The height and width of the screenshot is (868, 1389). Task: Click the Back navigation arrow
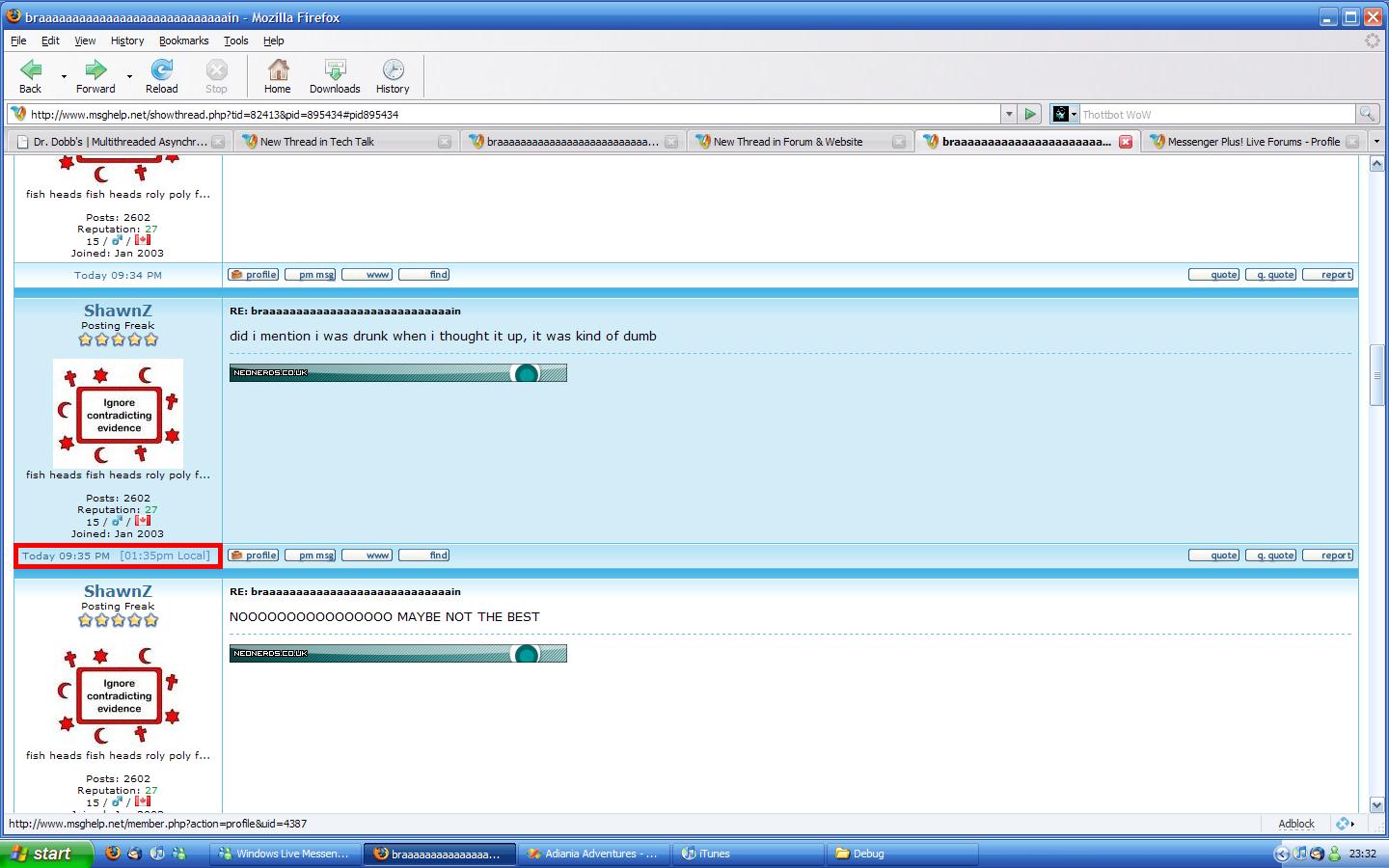[x=31, y=75]
